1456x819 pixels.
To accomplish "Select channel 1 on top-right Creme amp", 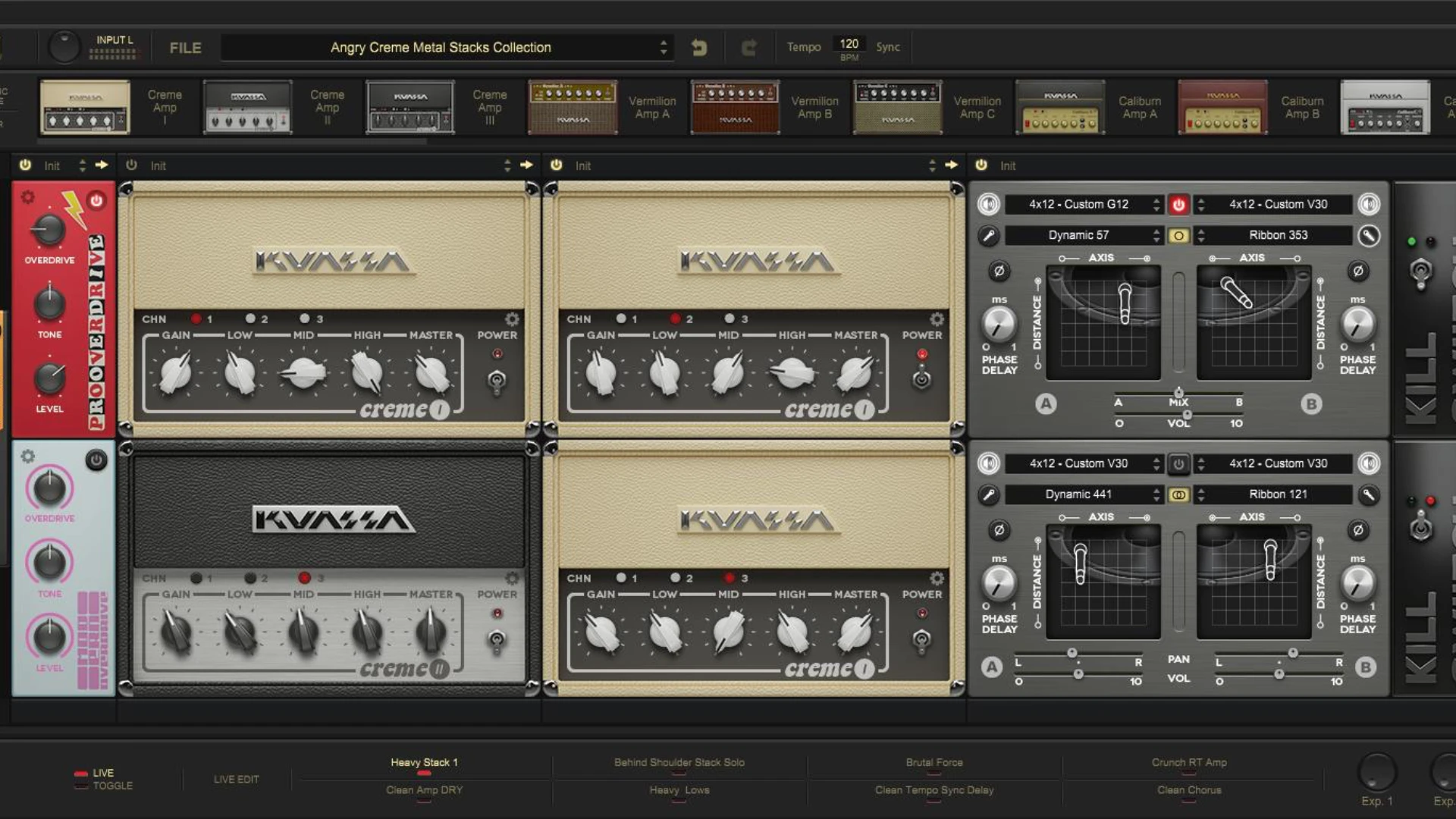I will point(621,318).
